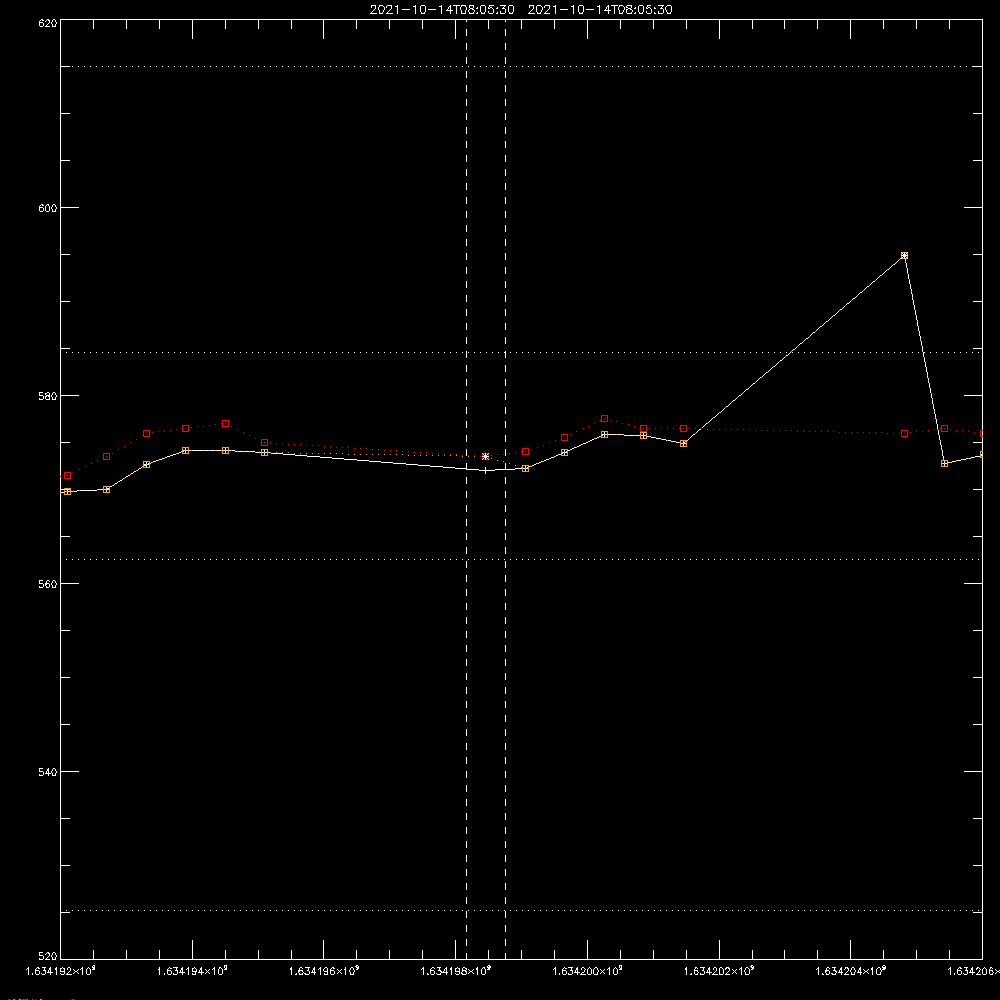Click the 1.634202×10⁹ x-axis label
The width and height of the screenshot is (1000, 1000).
coord(719,971)
